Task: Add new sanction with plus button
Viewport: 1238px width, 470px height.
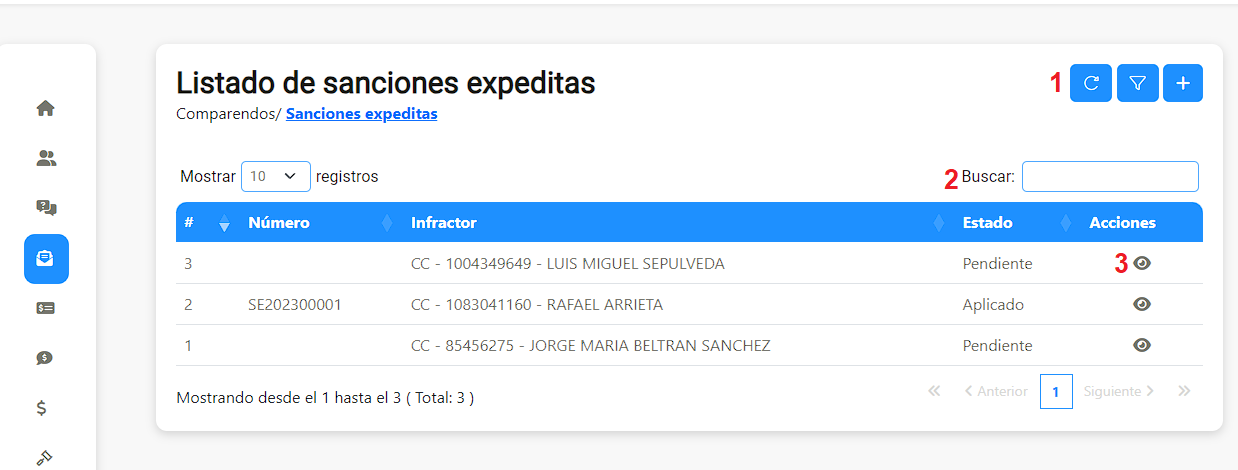Action: [x=1183, y=84]
